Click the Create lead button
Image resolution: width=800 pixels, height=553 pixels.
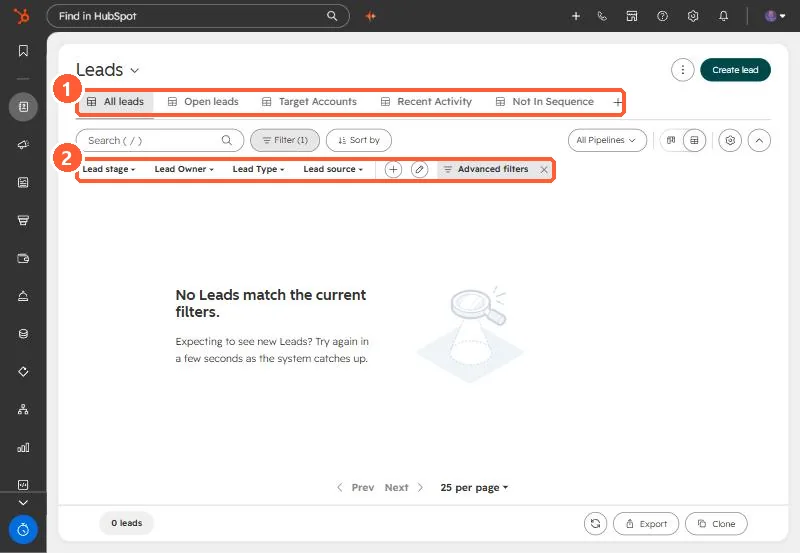pyautogui.click(x=735, y=70)
